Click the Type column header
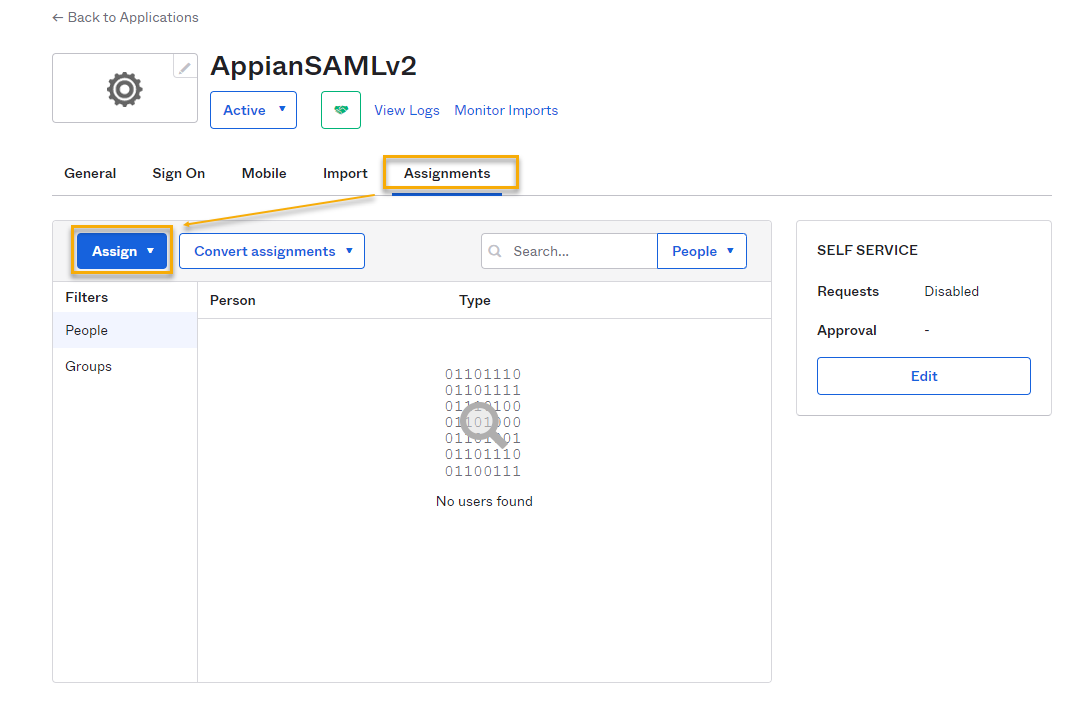1074x724 pixels. [x=475, y=300]
